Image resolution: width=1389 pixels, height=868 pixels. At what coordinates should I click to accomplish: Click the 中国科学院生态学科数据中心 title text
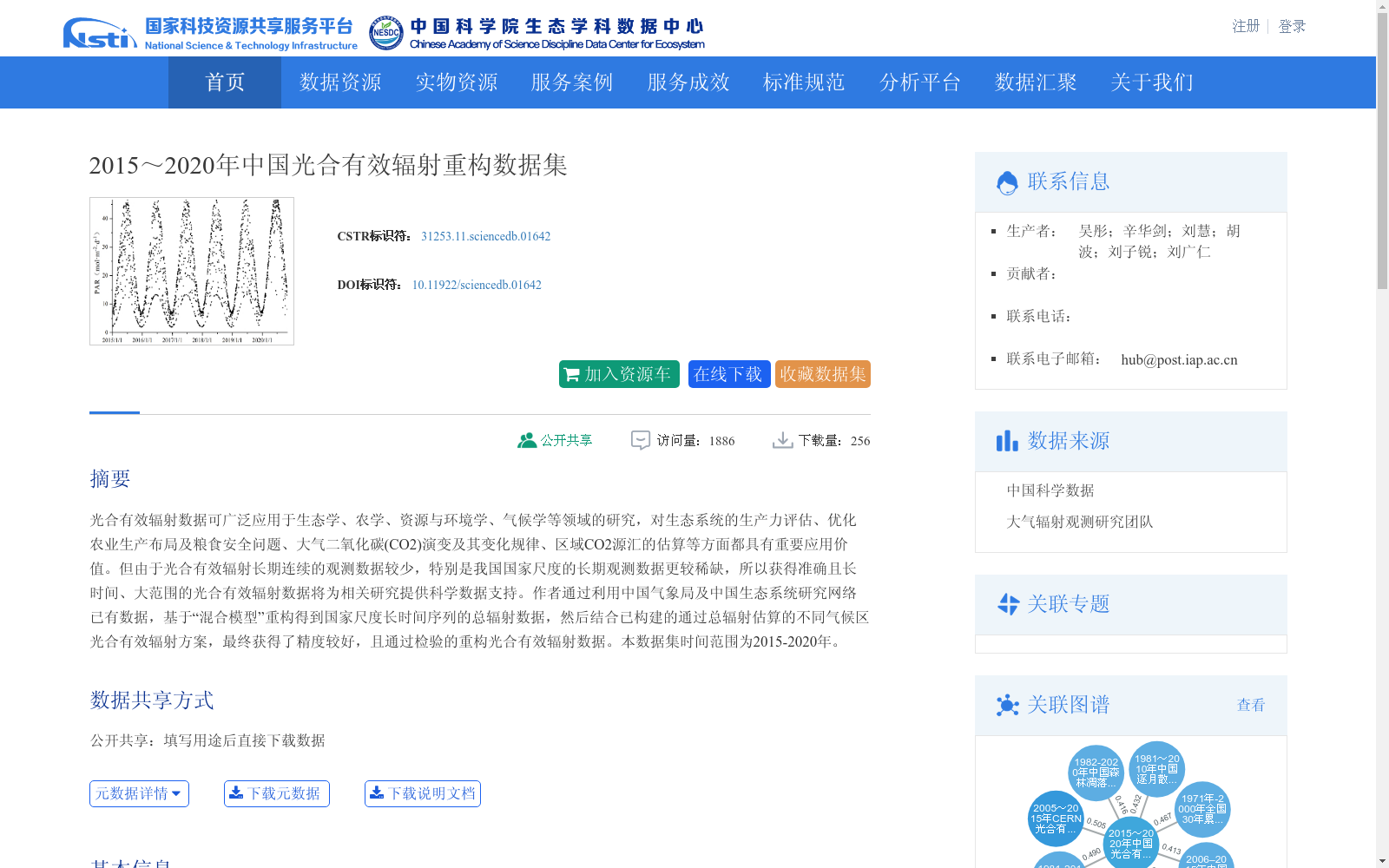coord(556,26)
